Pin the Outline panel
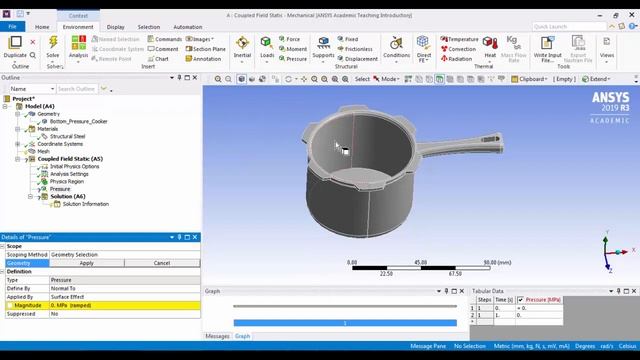 click(179, 78)
